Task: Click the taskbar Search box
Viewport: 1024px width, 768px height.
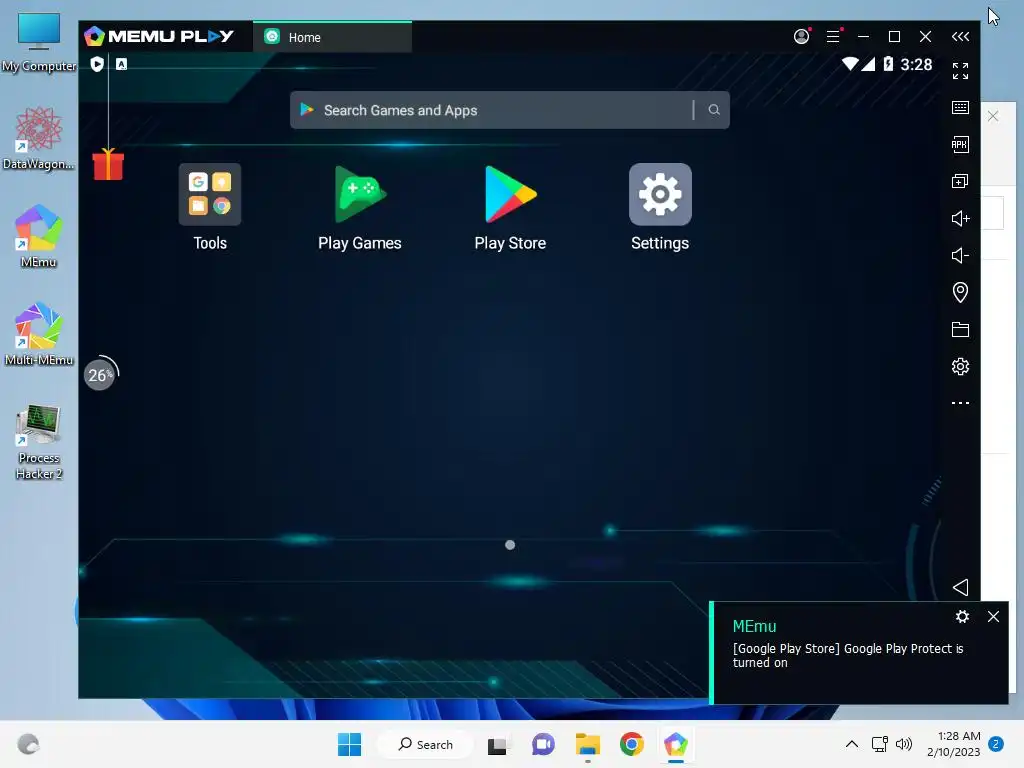Action: (x=425, y=744)
